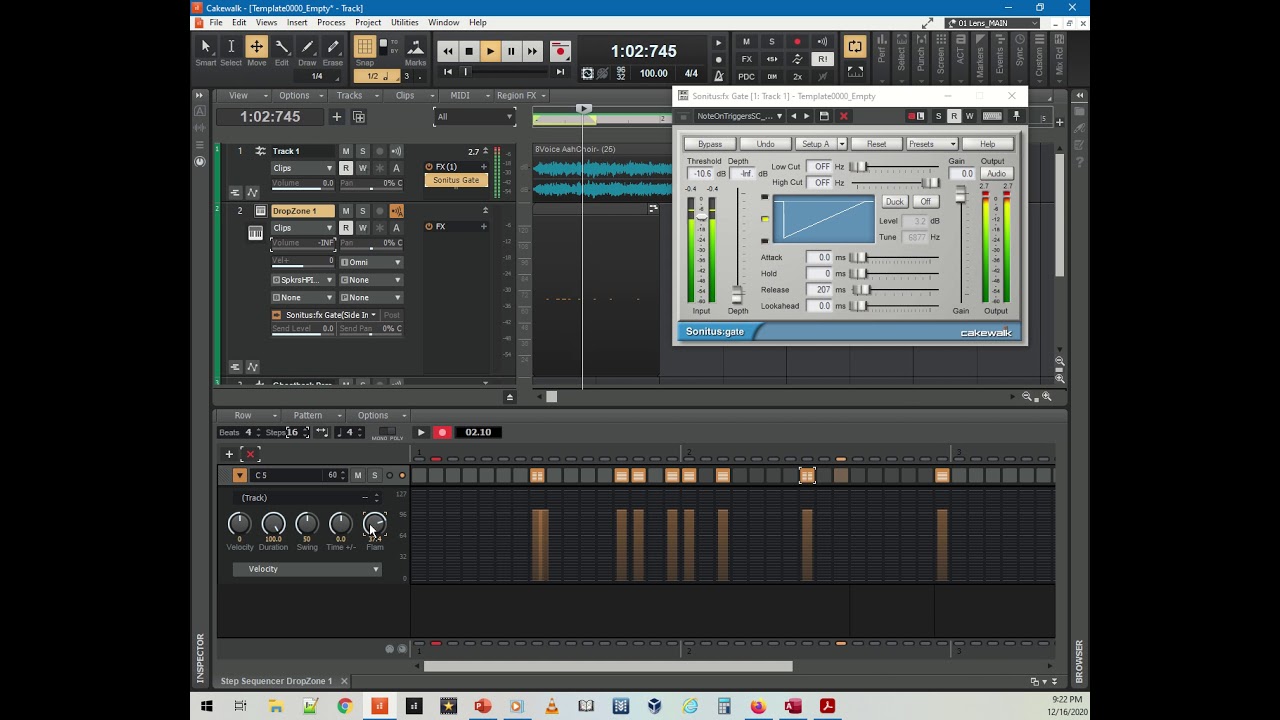1280x720 pixels.
Task: Click the Undo button in gate plugin
Action: (x=765, y=144)
